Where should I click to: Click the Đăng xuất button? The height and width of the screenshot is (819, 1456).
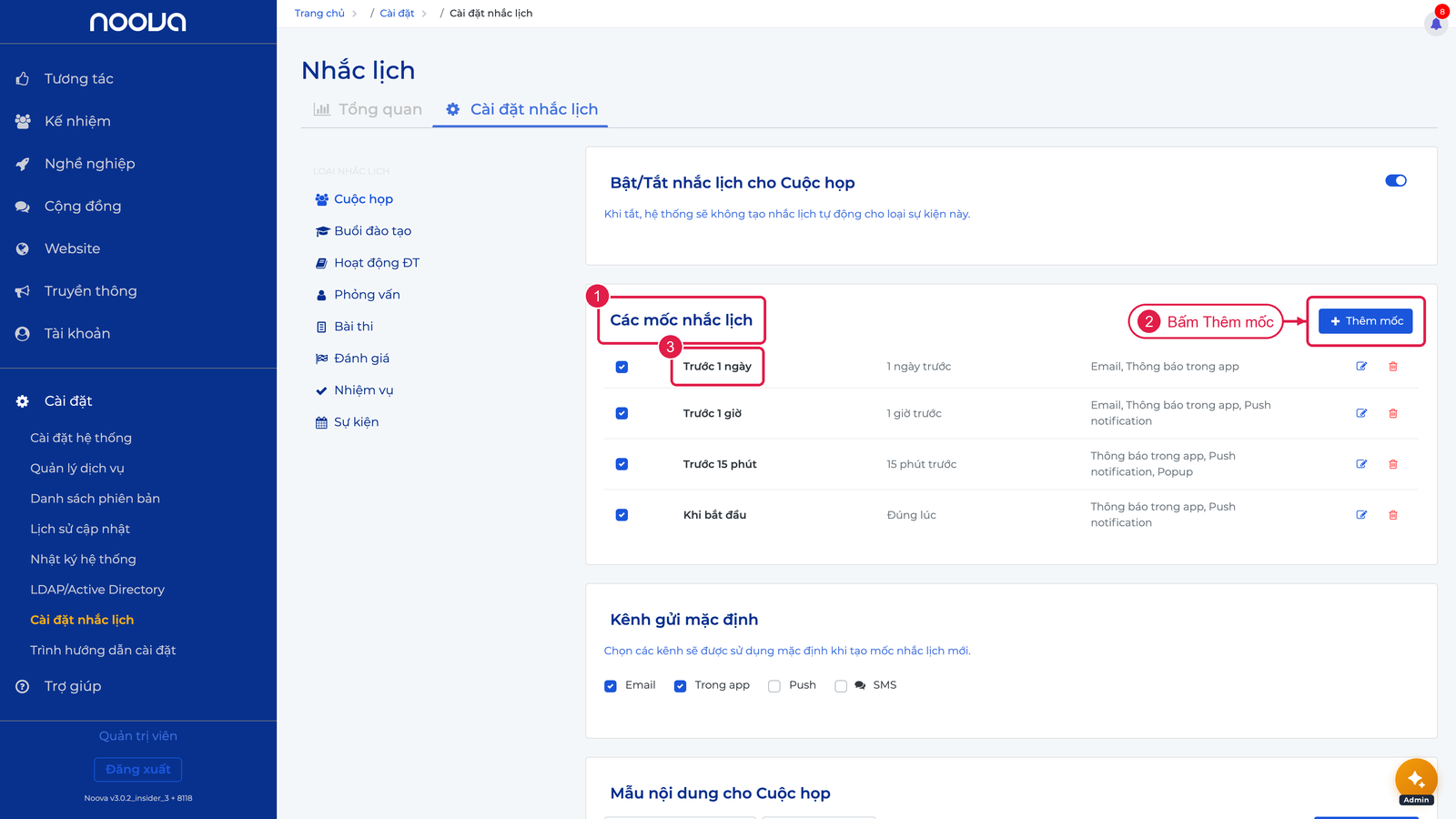click(x=138, y=770)
